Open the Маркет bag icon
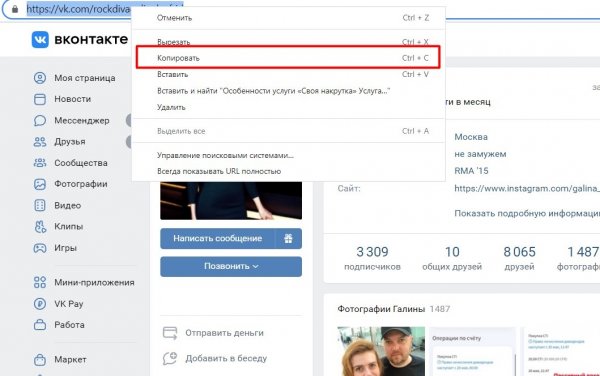The height and width of the screenshot is (376, 600). click(x=40, y=360)
